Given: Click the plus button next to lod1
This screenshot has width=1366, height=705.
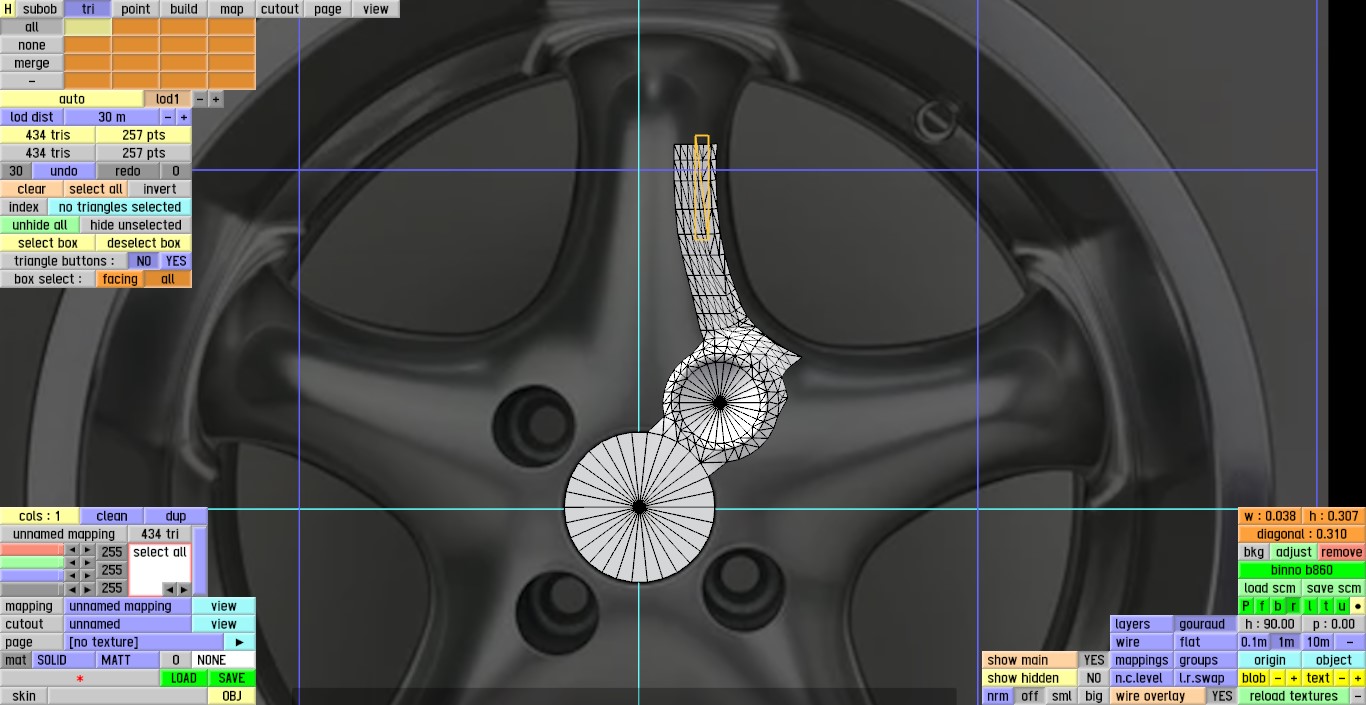Looking at the screenshot, I should pyautogui.click(x=216, y=99).
